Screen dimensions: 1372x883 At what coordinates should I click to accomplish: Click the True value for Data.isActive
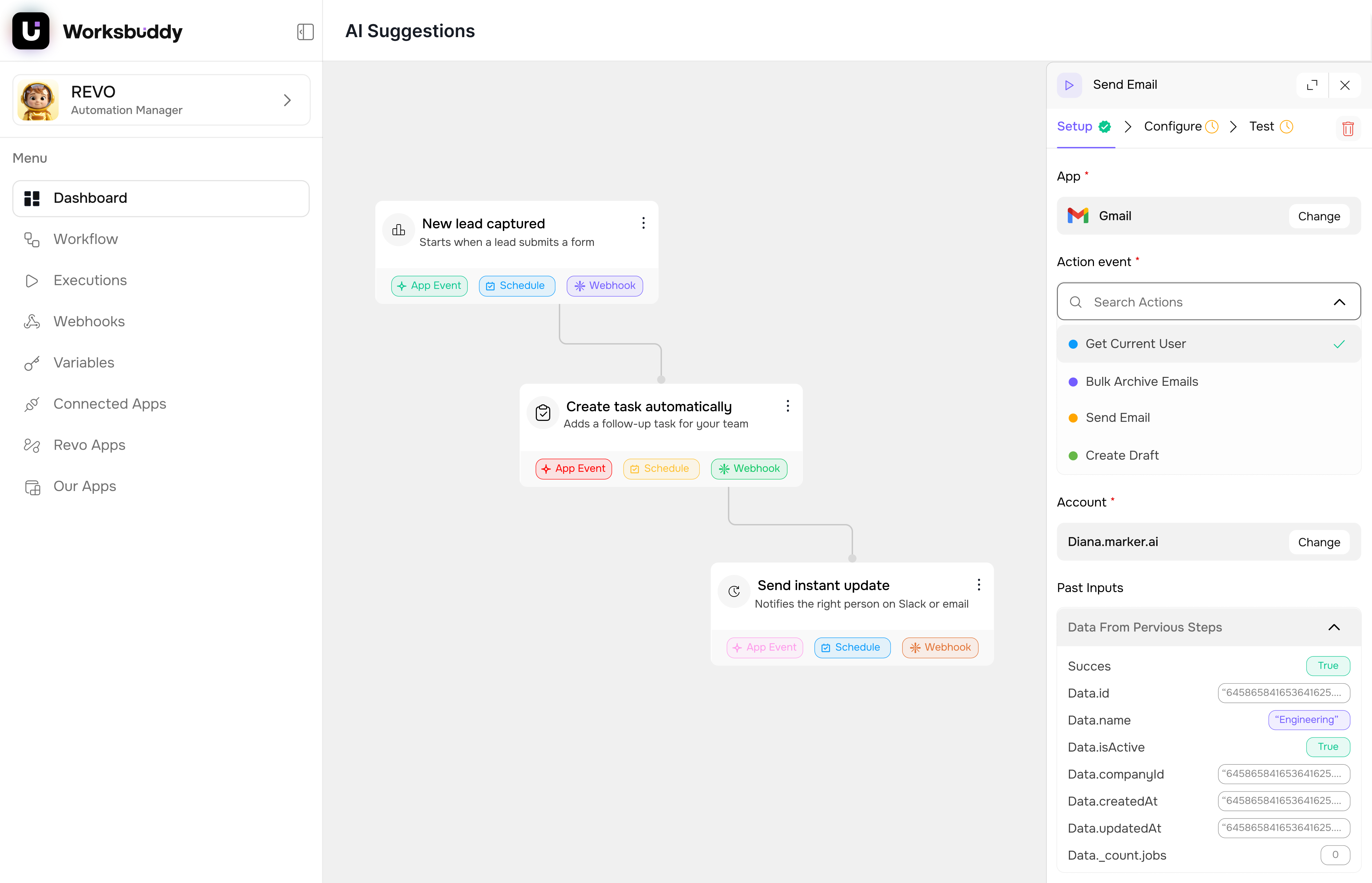tap(1328, 747)
